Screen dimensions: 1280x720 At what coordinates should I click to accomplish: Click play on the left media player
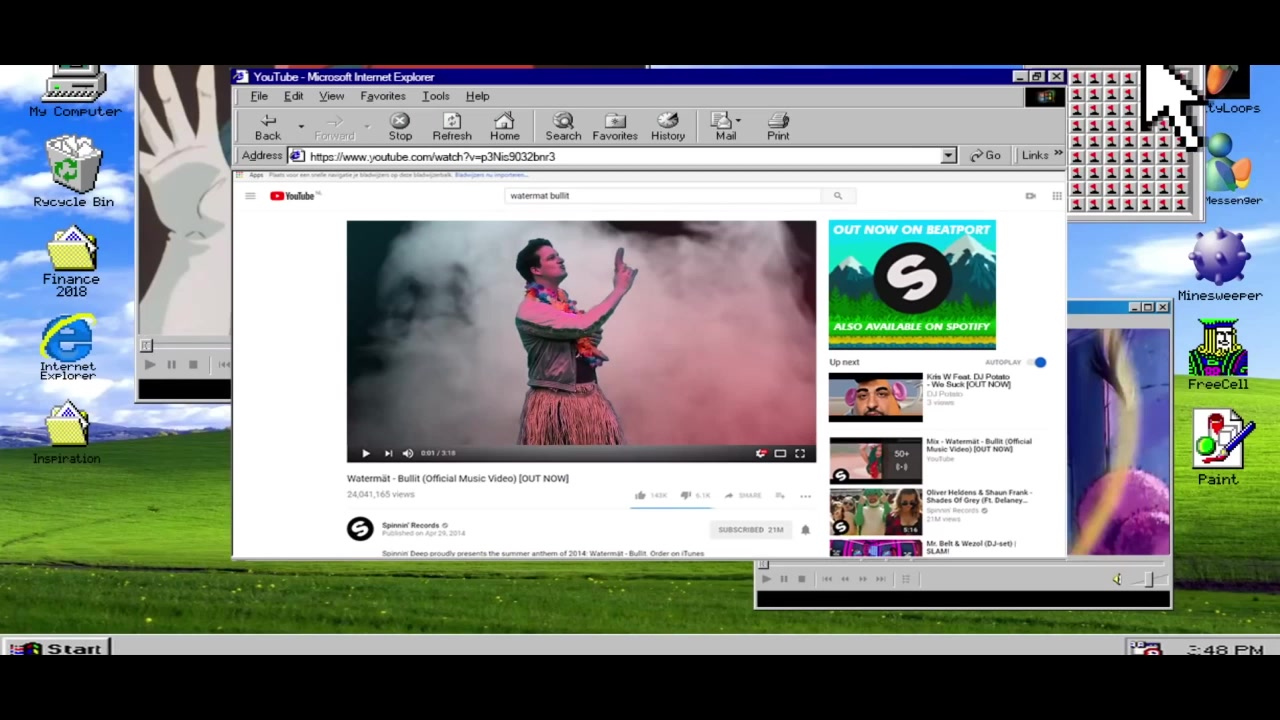coord(150,365)
